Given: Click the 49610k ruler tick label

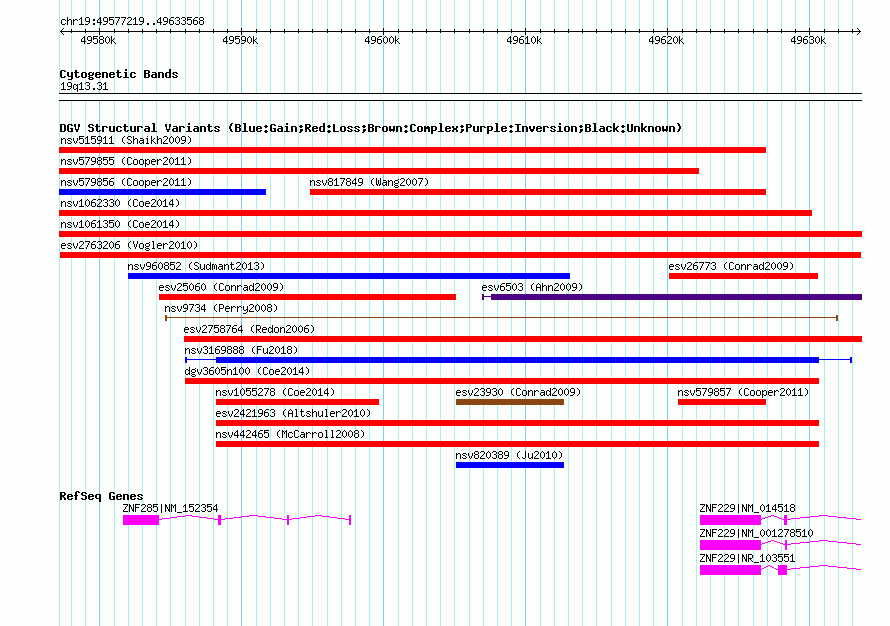Looking at the screenshot, I should tap(524, 40).
